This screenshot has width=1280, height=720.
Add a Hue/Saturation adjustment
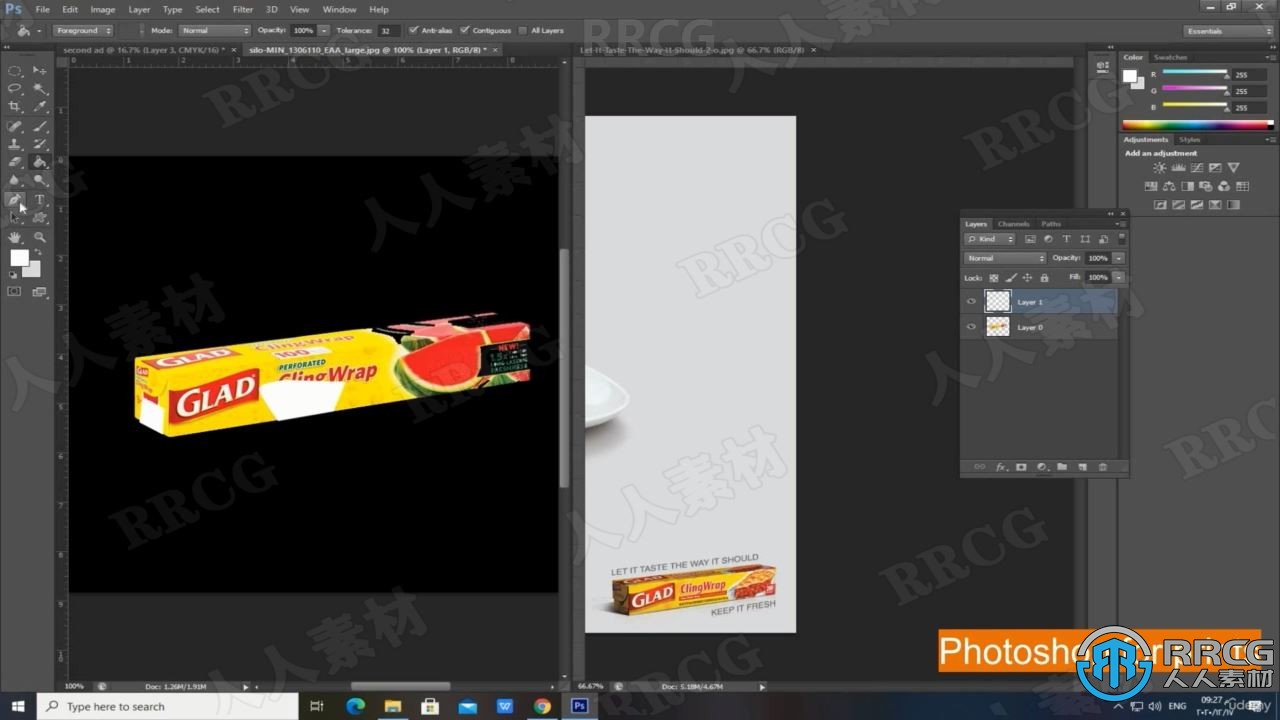pyautogui.click(x=1152, y=186)
